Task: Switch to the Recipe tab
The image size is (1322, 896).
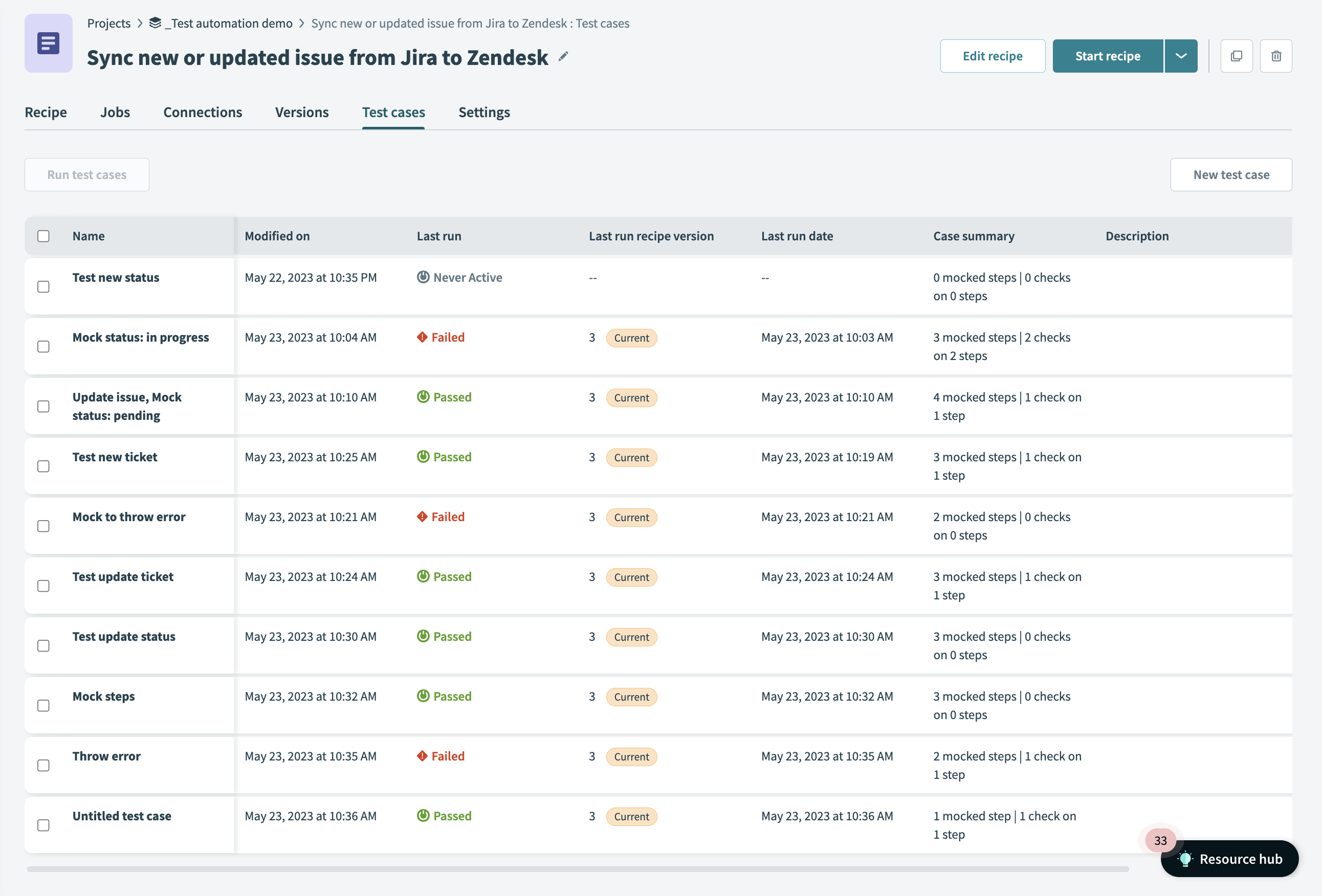Action: pyautogui.click(x=45, y=111)
